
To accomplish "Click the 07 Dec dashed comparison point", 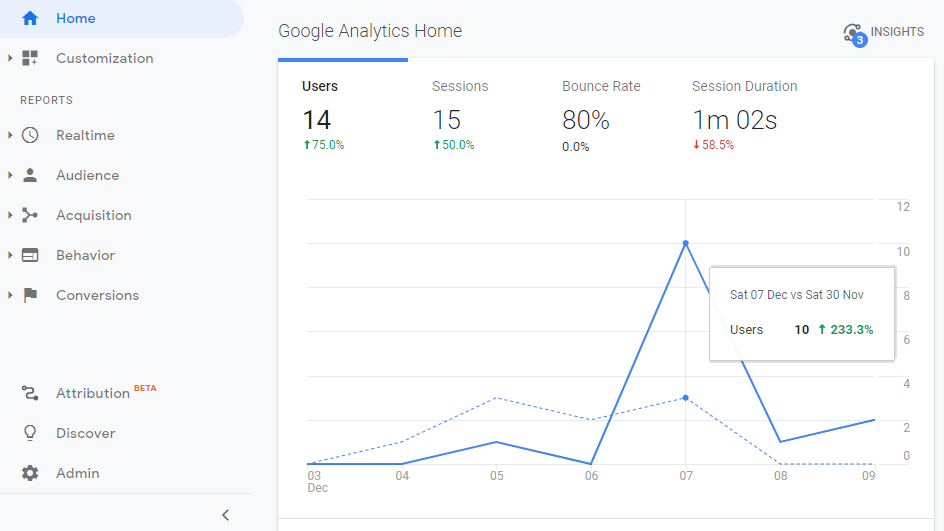I will [x=685, y=398].
